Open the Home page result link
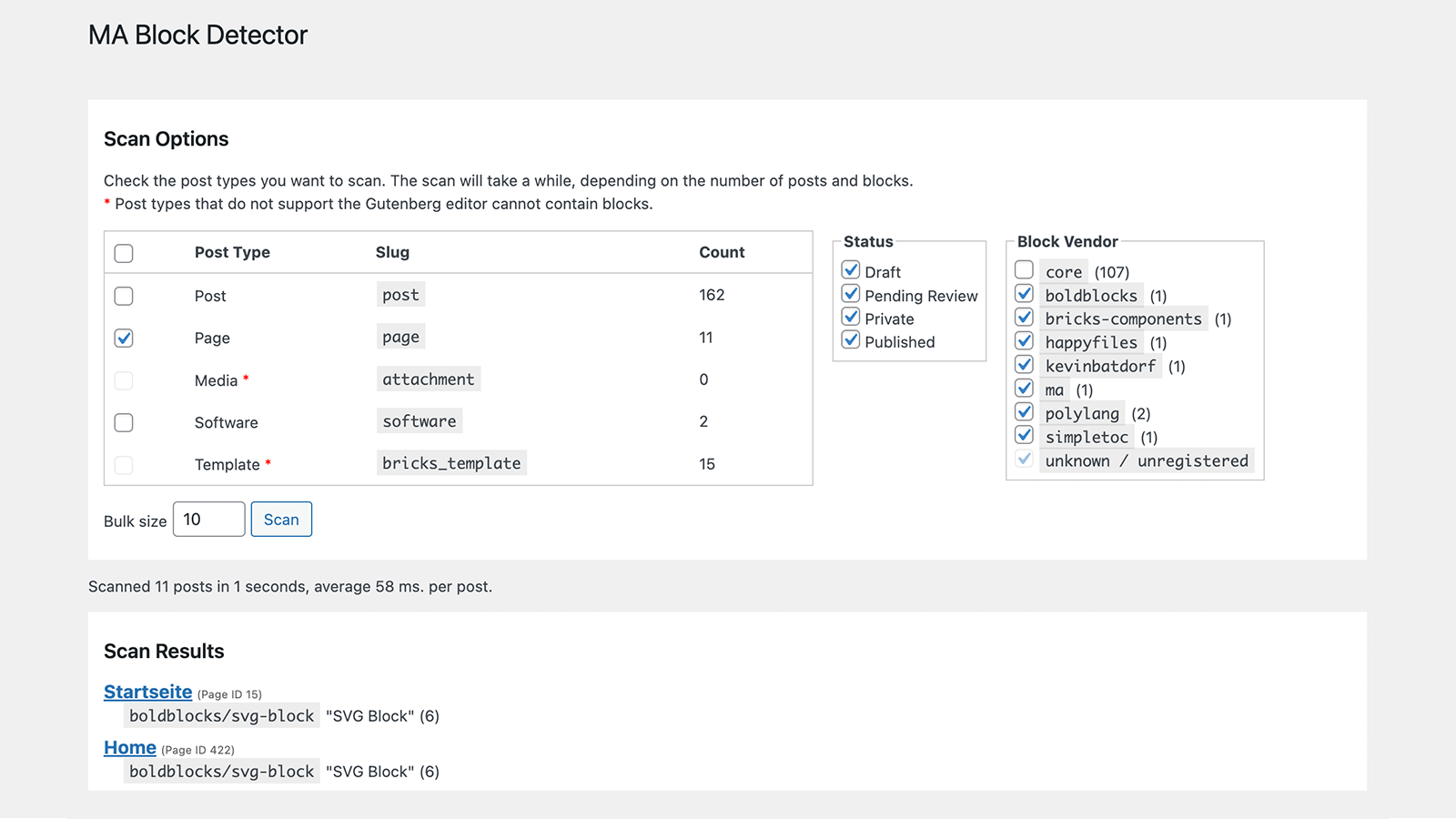The image size is (1456, 819). (130, 748)
